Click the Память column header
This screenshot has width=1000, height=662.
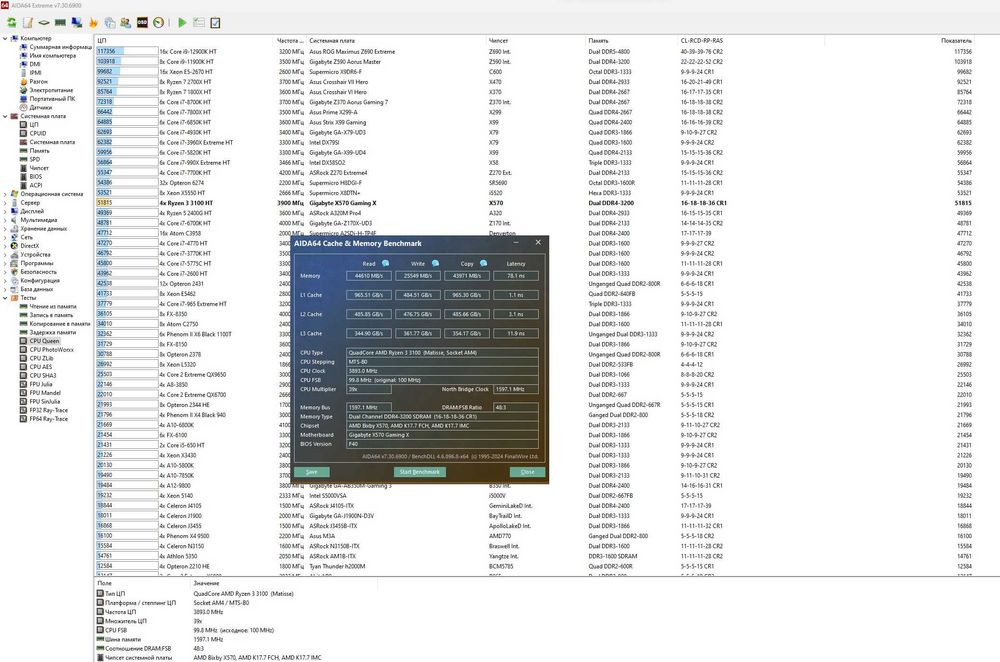click(631, 41)
